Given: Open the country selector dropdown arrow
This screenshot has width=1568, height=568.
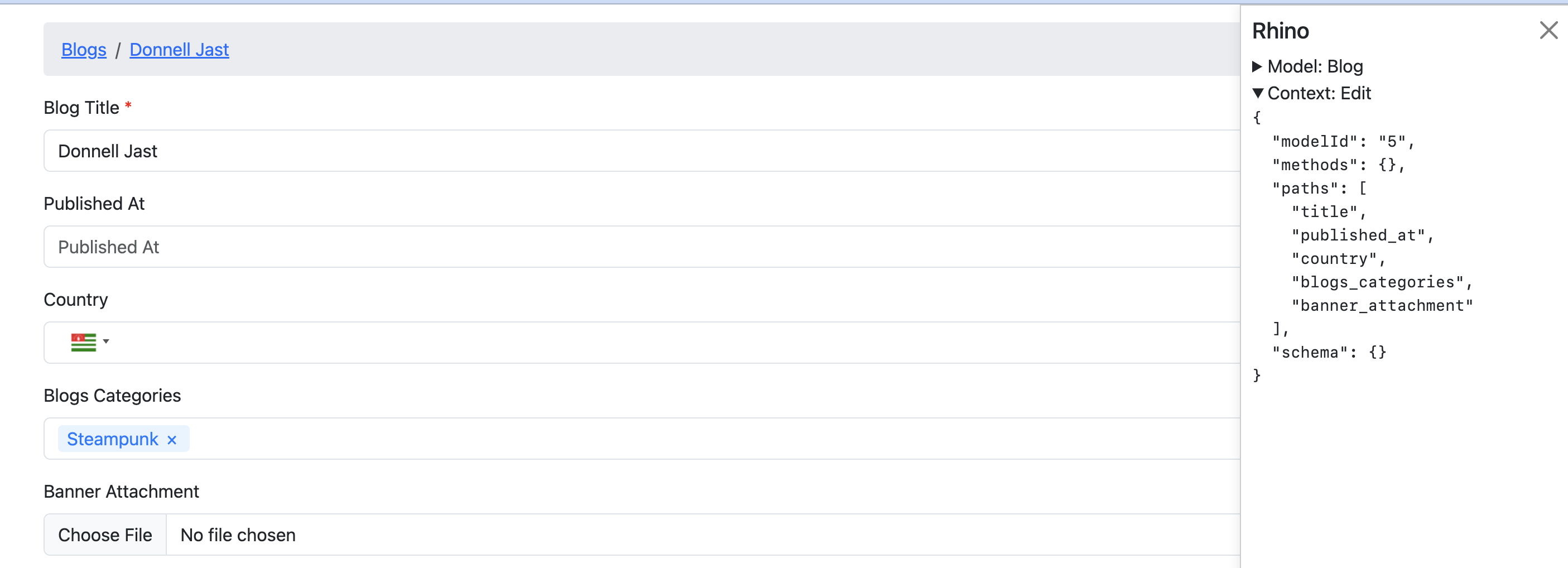Looking at the screenshot, I should tap(106, 341).
